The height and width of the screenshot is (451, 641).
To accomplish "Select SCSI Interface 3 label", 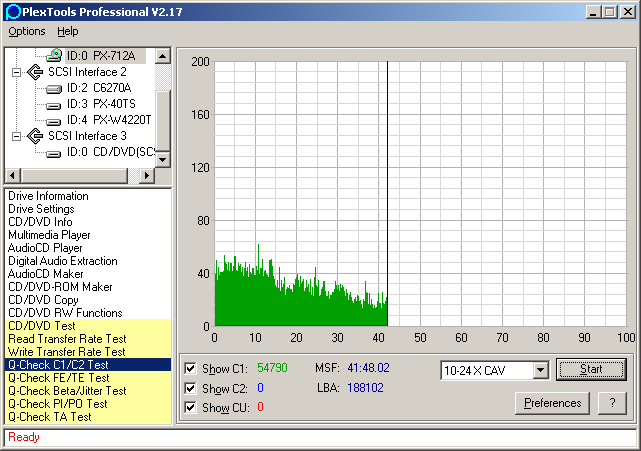I will click(x=87, y=136).
